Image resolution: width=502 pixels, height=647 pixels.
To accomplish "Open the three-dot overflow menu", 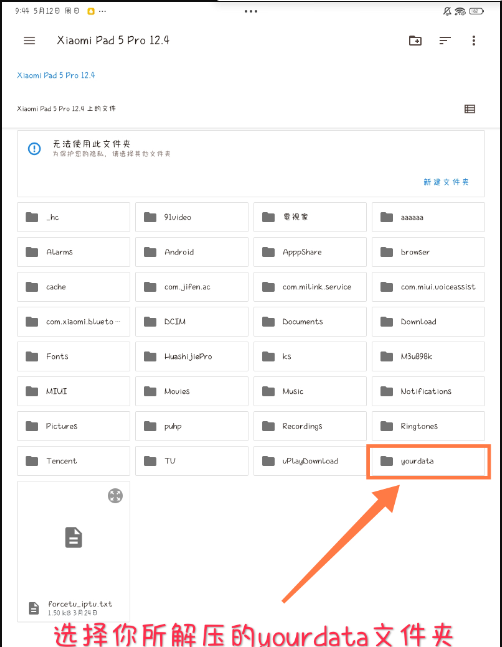I will (474, 40).
